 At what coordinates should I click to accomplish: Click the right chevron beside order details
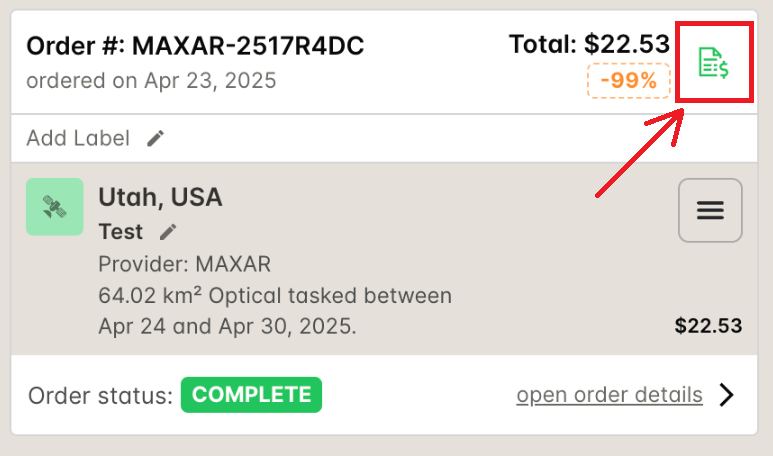[x=727, y=395]
